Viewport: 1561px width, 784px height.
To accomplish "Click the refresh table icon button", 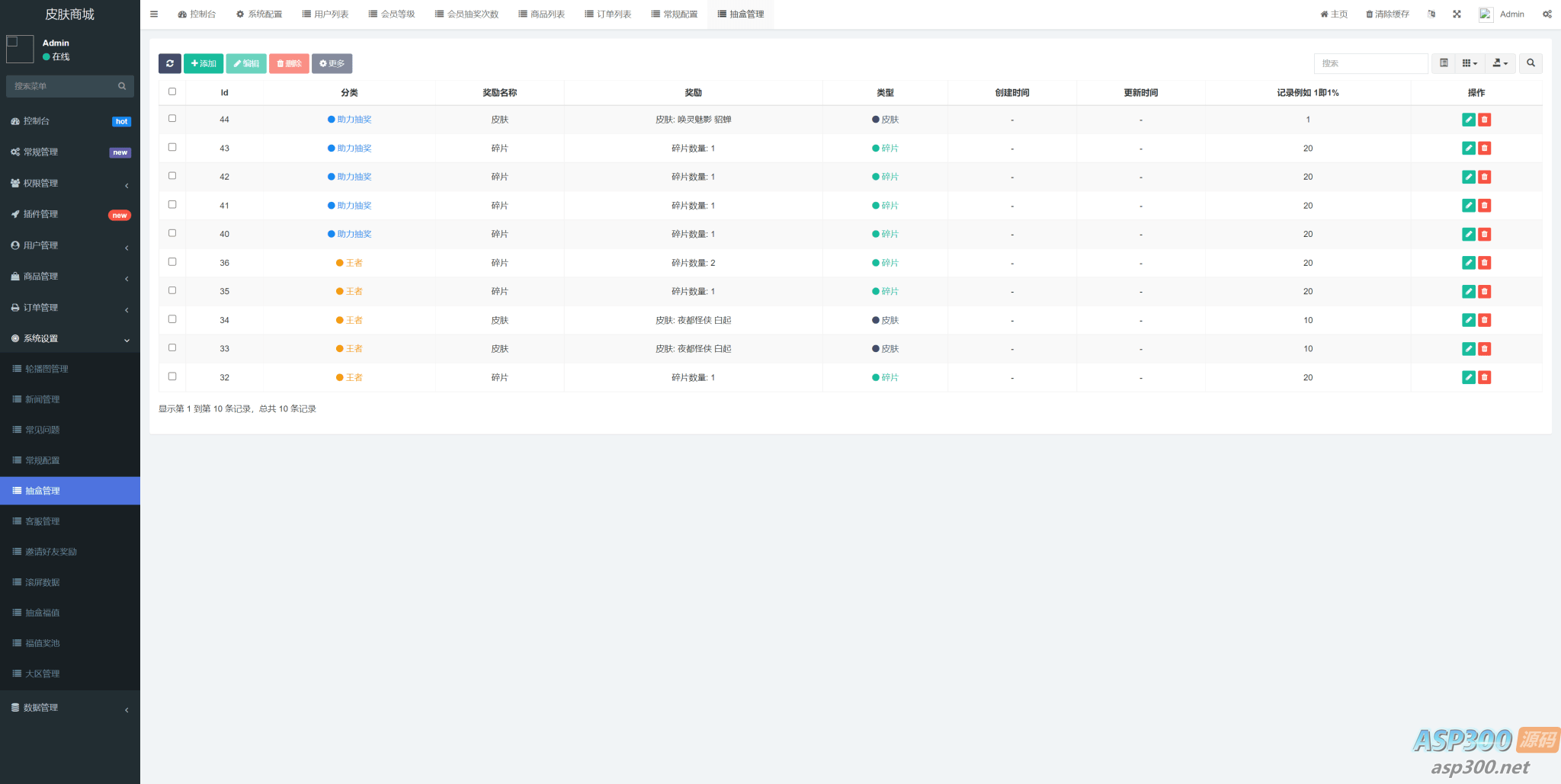I will click(169, 63).
